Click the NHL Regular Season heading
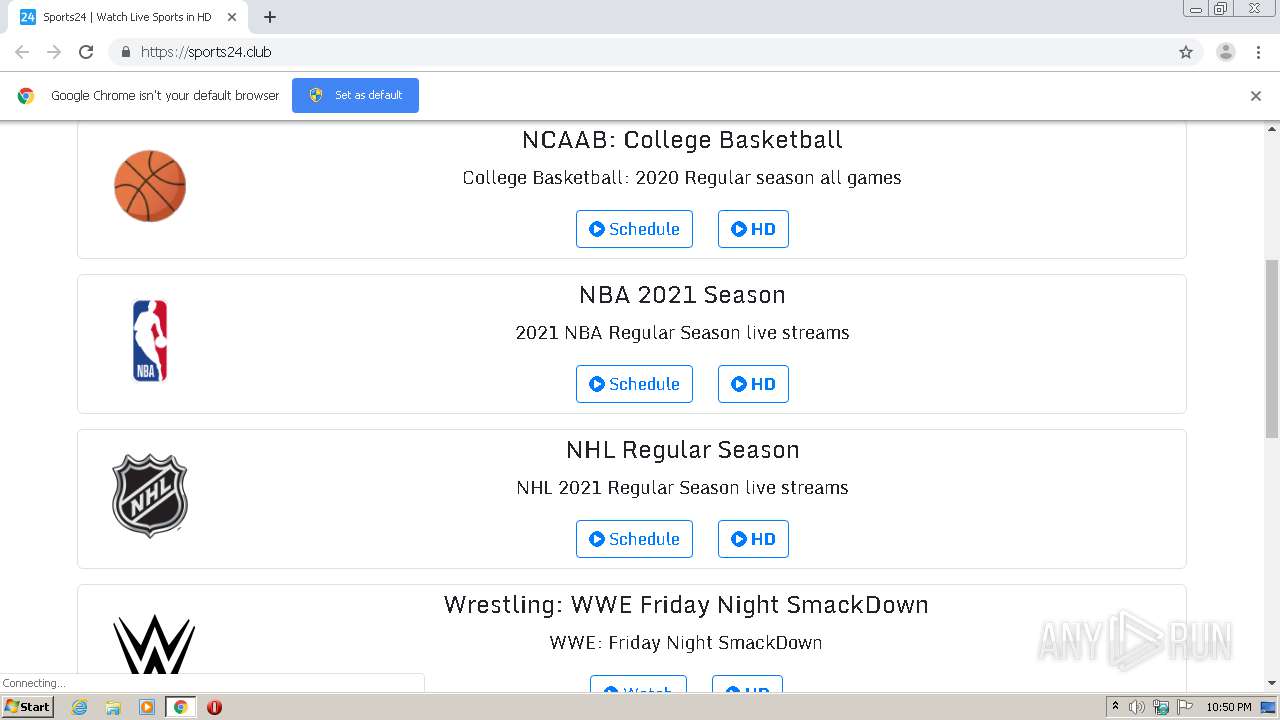Screen dimensions: 1280x720 click(x=682, y=450)
